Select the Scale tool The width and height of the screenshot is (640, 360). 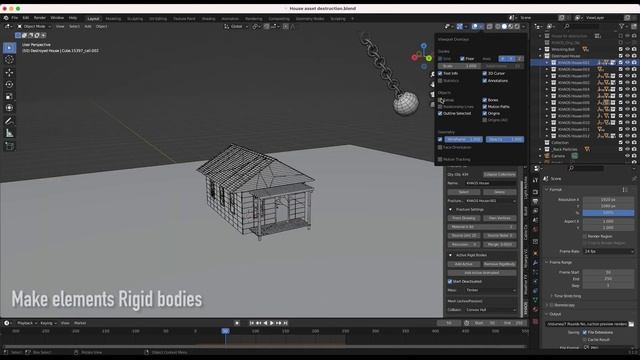point(9,96)
